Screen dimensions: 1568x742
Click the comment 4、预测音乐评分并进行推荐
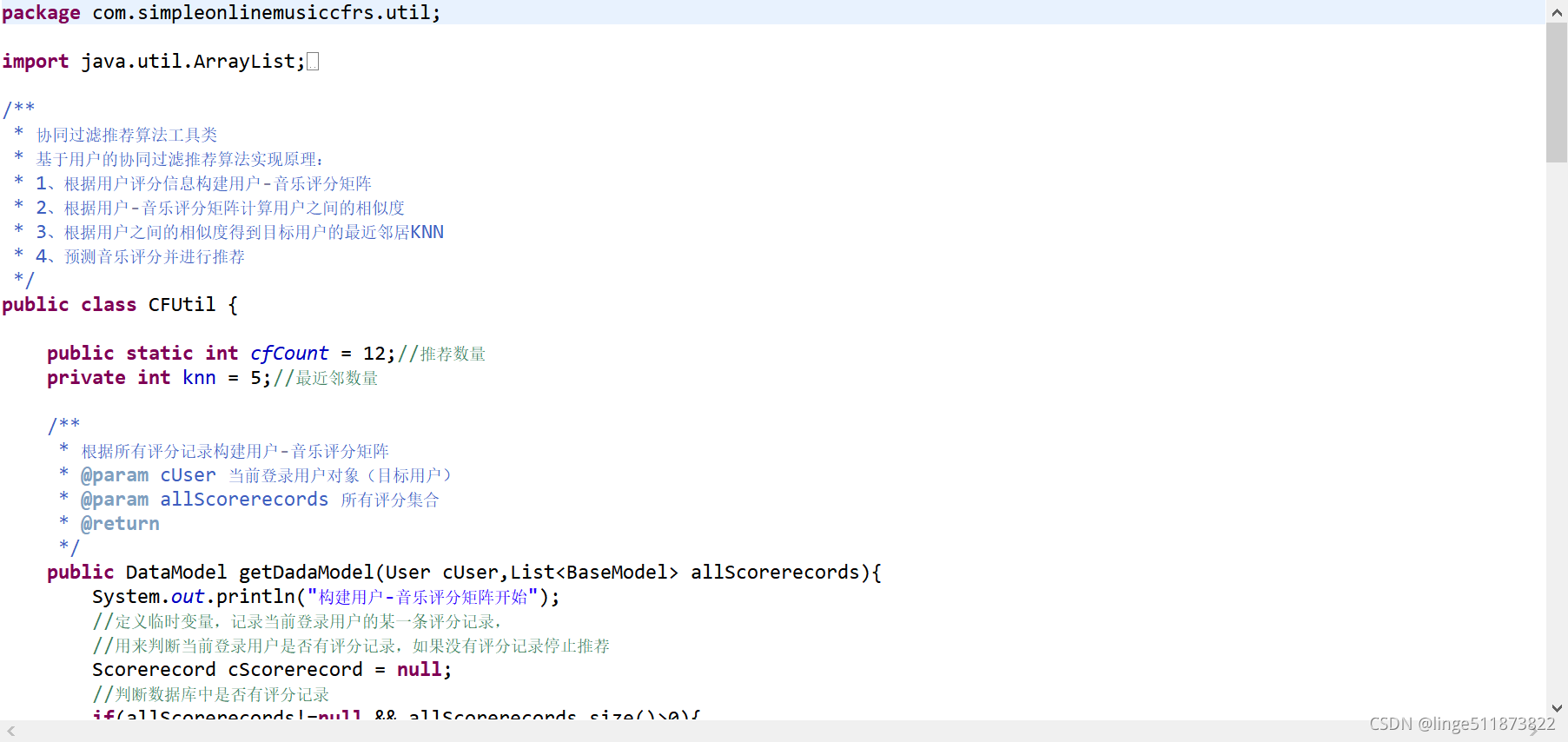pyautogui.click(x=141, y=256)
